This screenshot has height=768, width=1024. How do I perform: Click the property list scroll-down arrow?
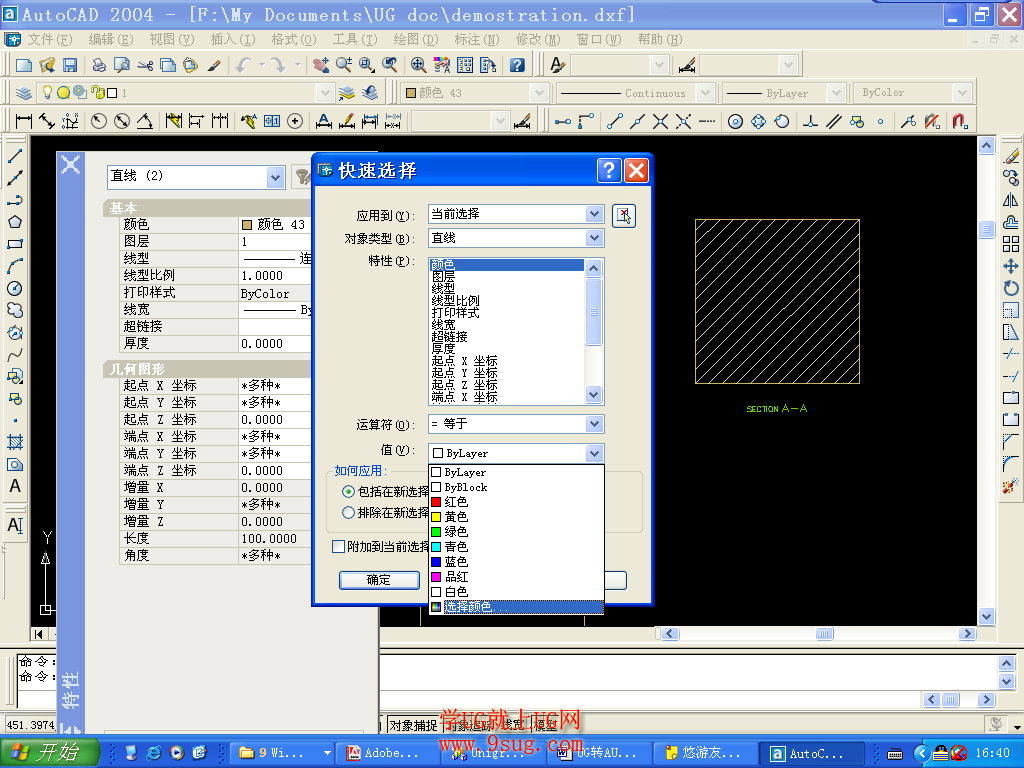[593, 394]
